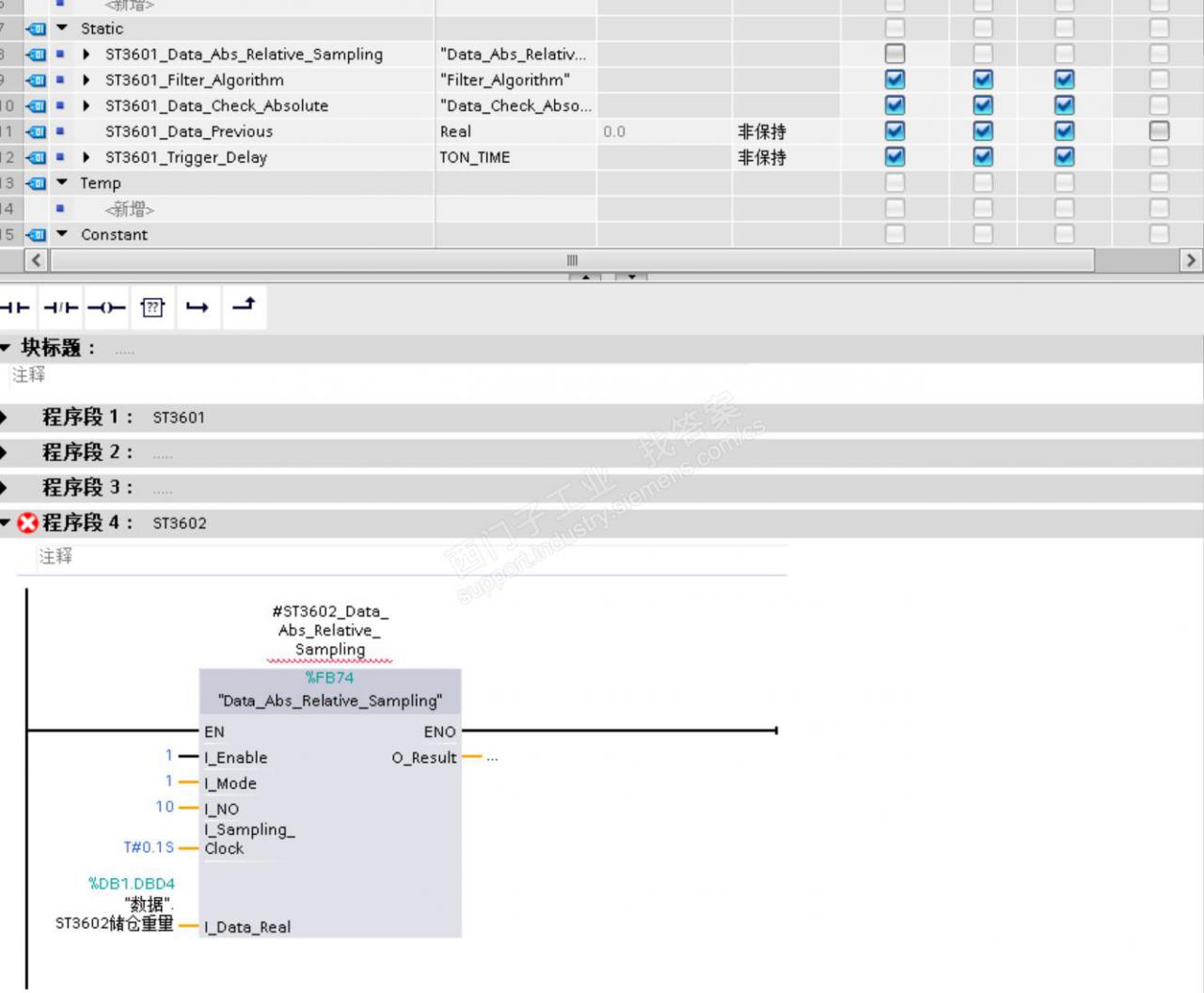Click the 注释 field of 程序段 4

[55, 557]
